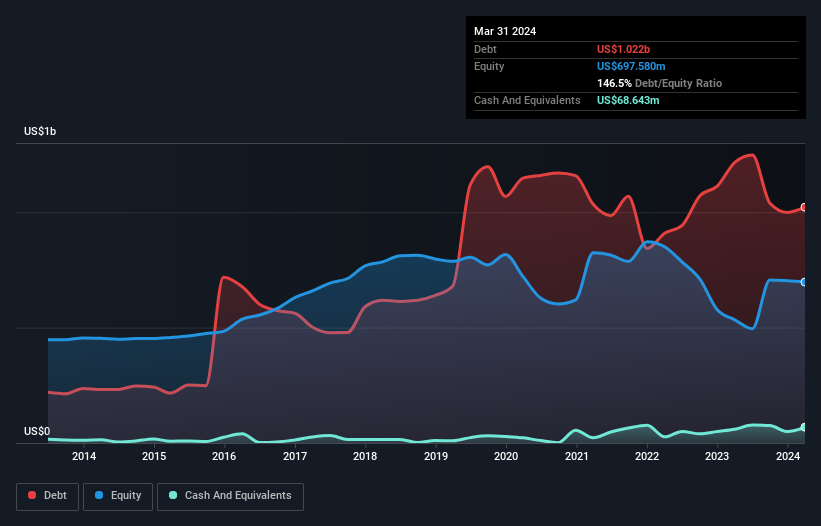Click the Equity row label in tooltip
Image resolution: width=821 pixels, height=526 pixels.
(489, 66)
